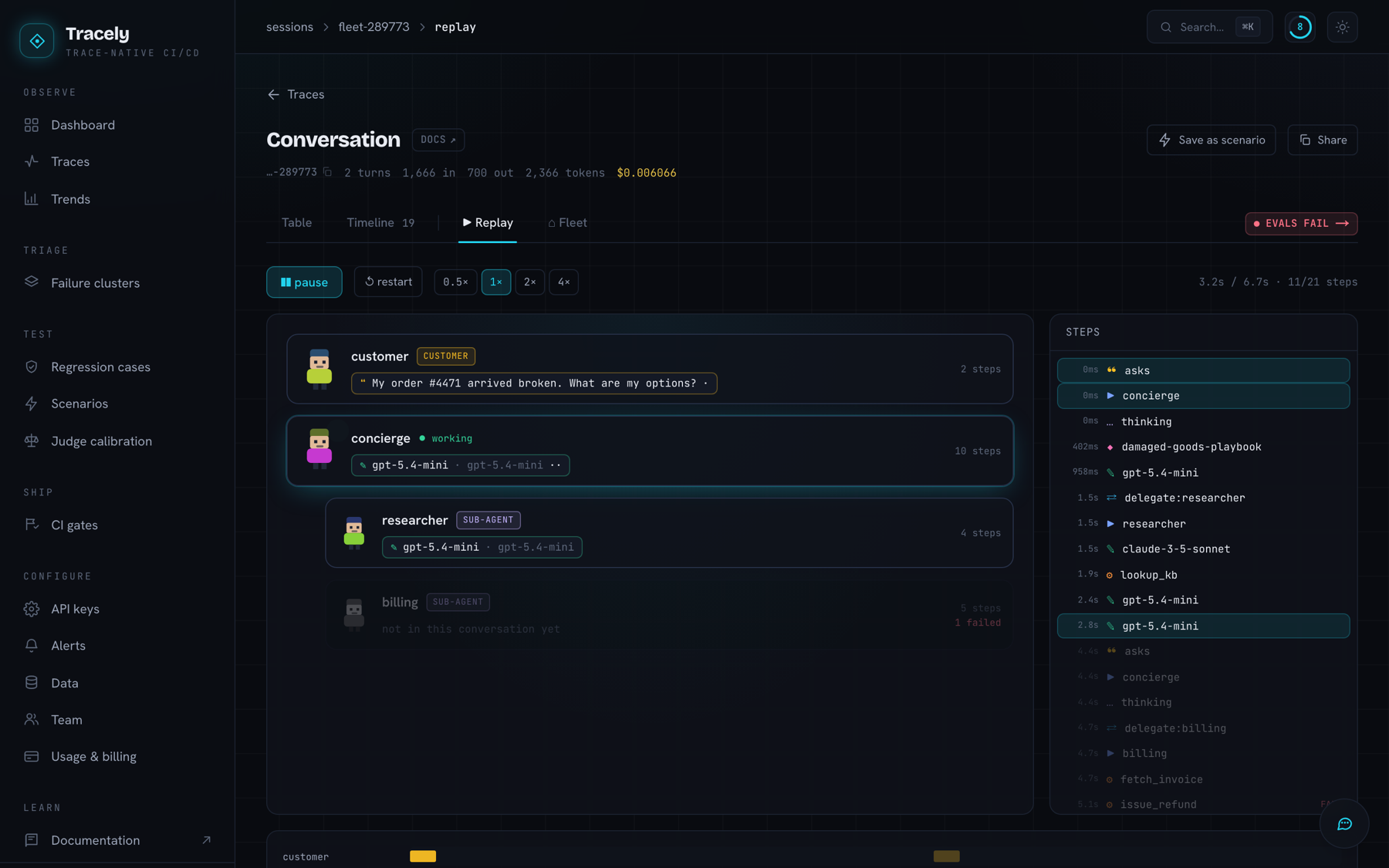Click the Share button
This screenshot has width=1389, height=868.
[x=1323, y=140]
